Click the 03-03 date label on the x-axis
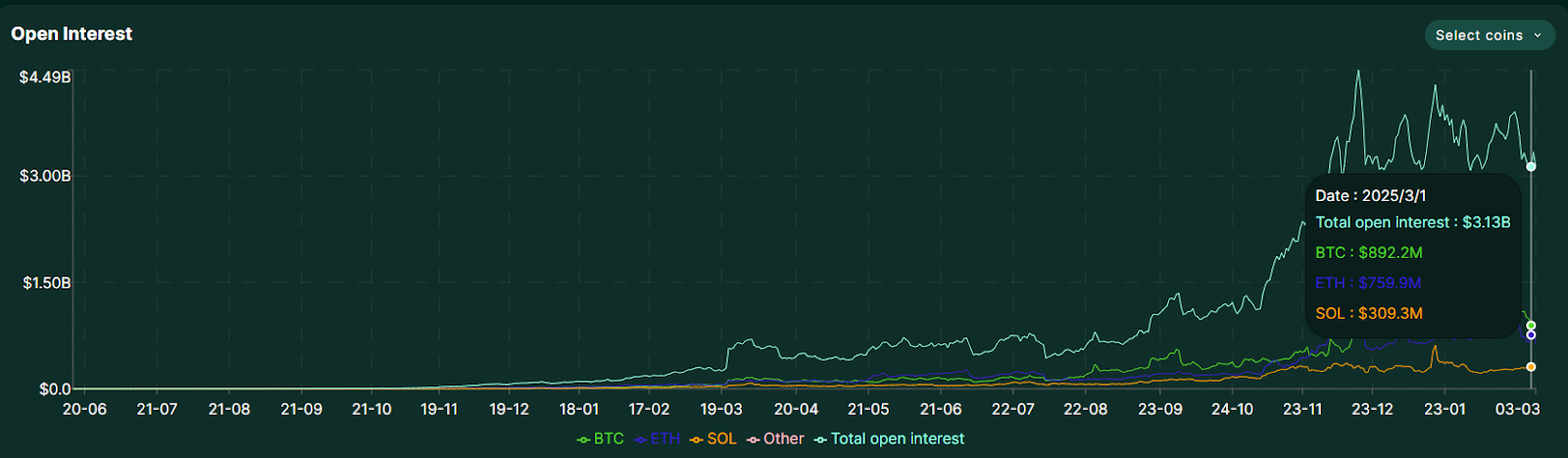Viewport: 1568px width, 458px height. [1517, 409]
